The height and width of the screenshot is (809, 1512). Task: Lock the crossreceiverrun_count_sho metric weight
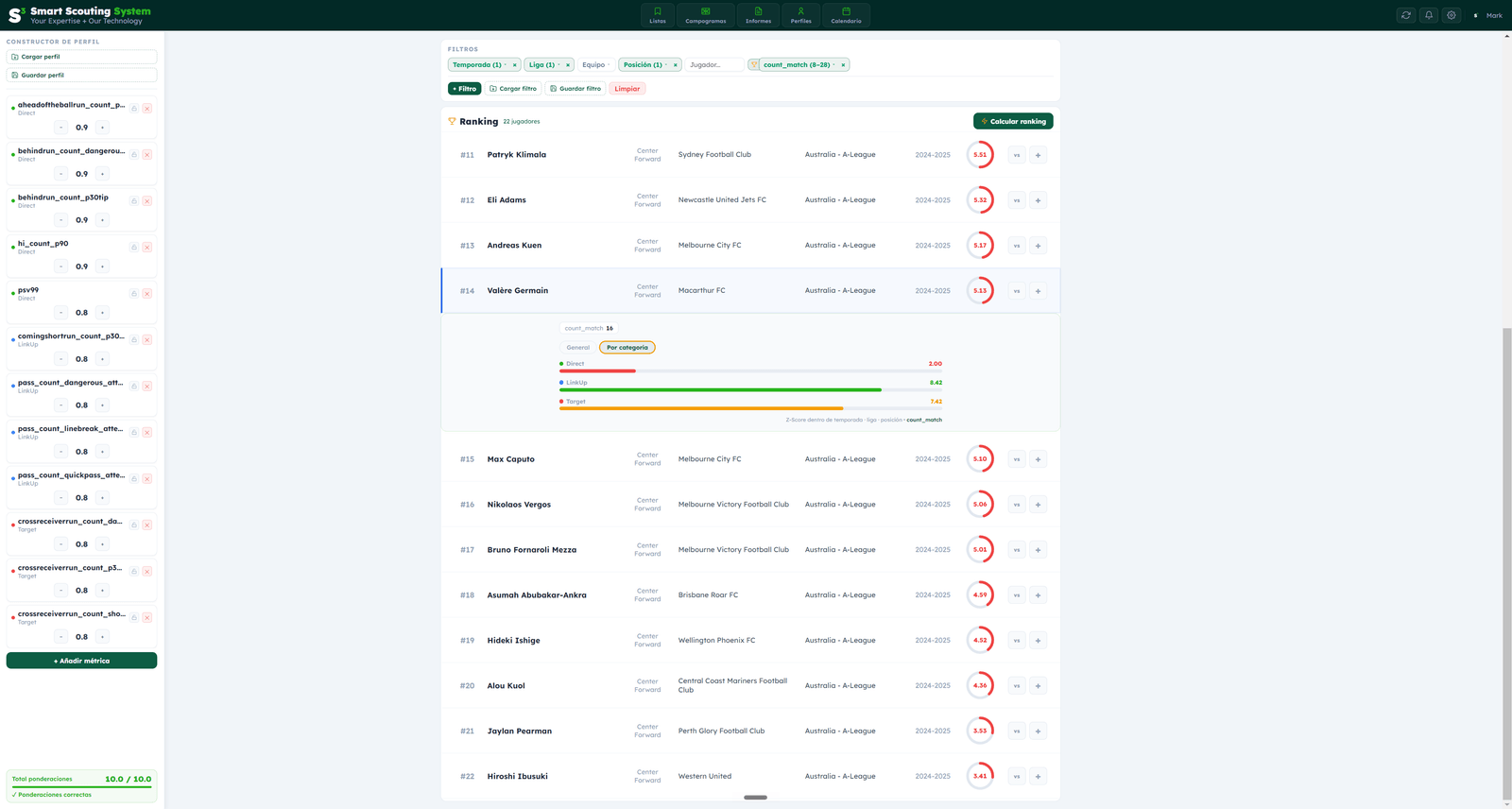coord(134,618)
